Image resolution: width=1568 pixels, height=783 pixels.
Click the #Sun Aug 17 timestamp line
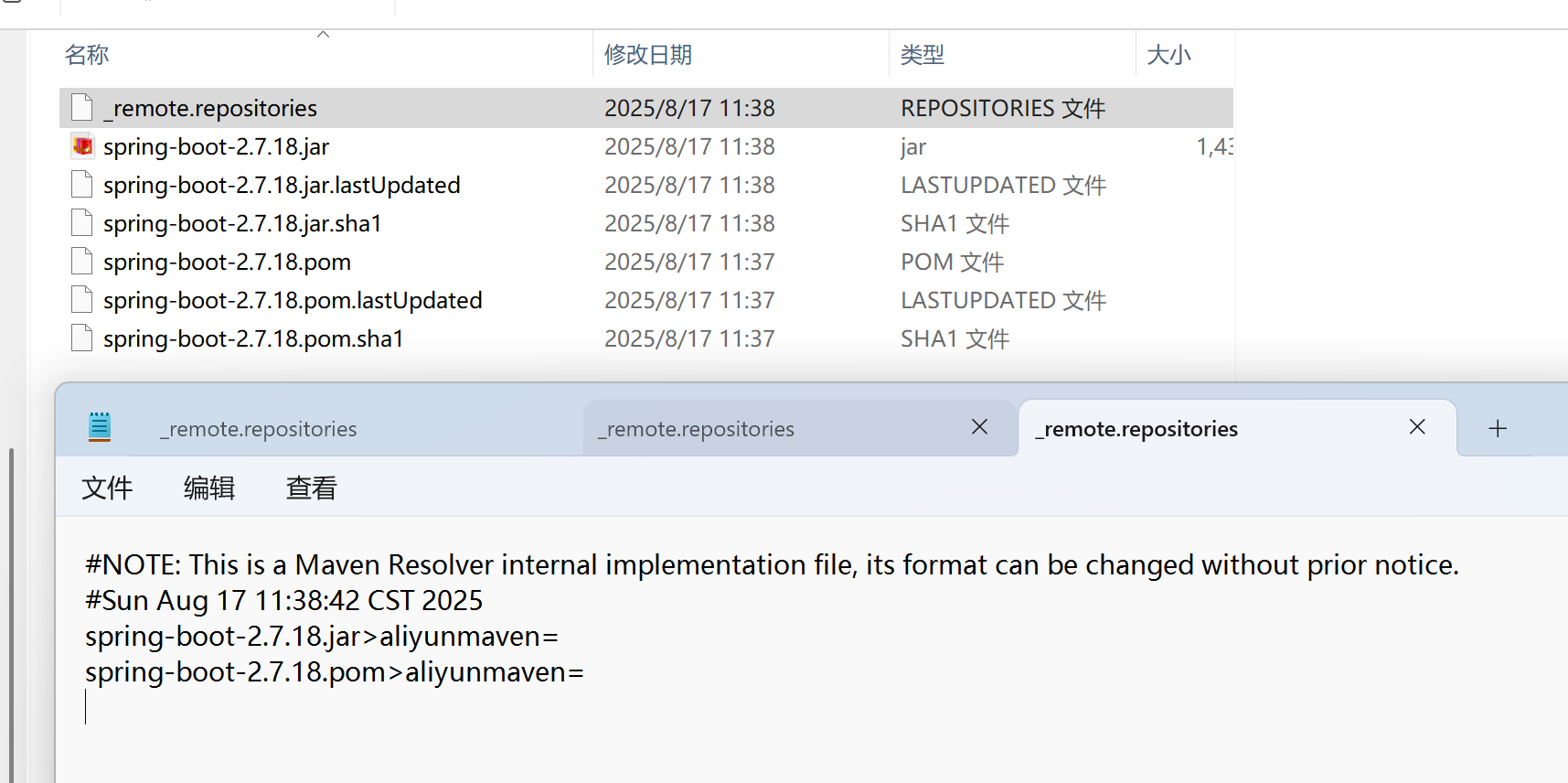[x=283, y=600]
